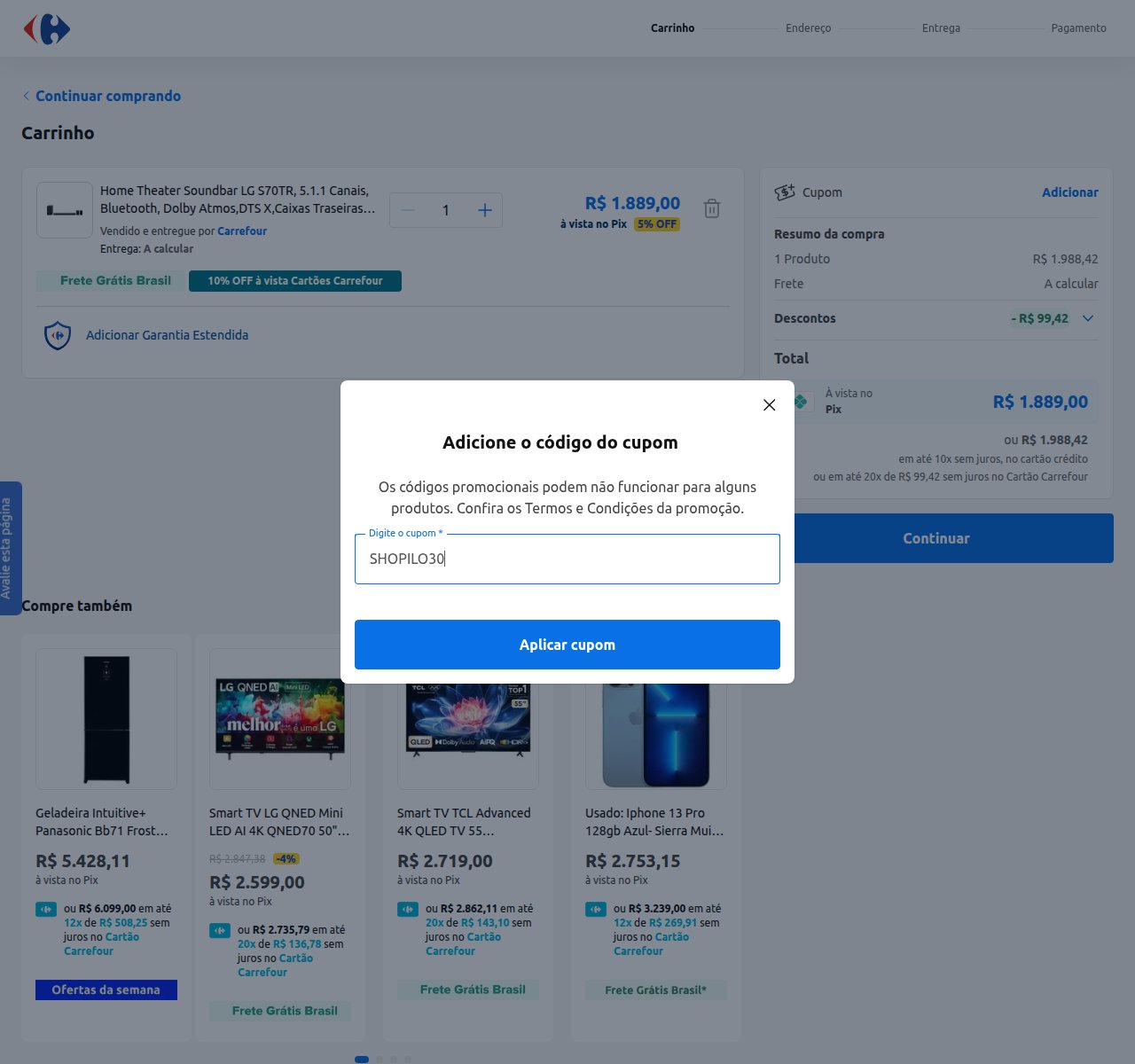Image resolution: width=1135 pixels, height=1064 pixels.
Task: Click the R$ 2.719,00 TCL TV price
Action: (x=444, y=861)
